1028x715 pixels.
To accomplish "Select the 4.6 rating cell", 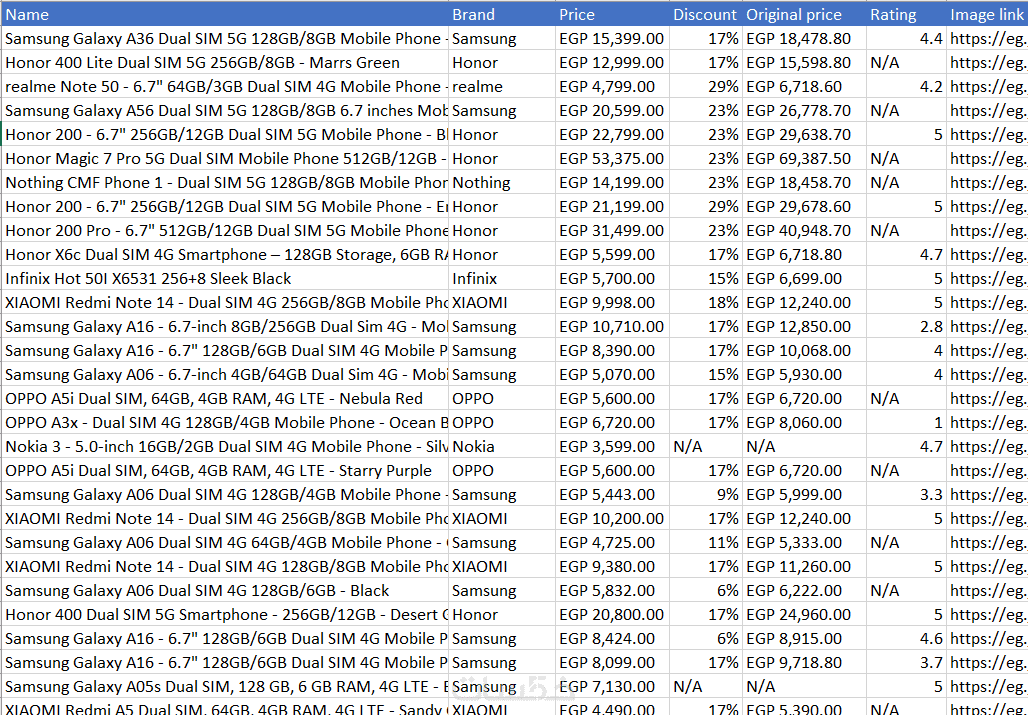I will tap(906, 639).
